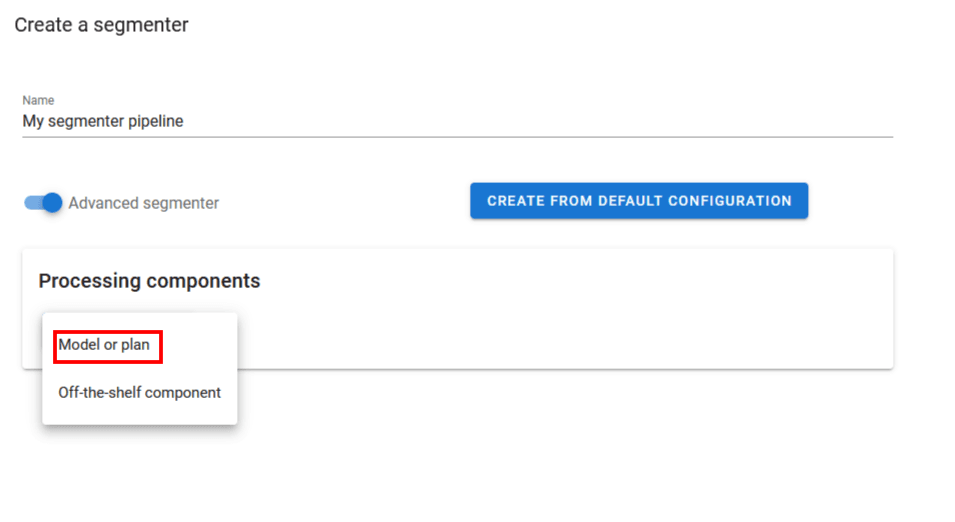
Task: Click the "Create a segmenter" page title
Action: tap(101, 25)
